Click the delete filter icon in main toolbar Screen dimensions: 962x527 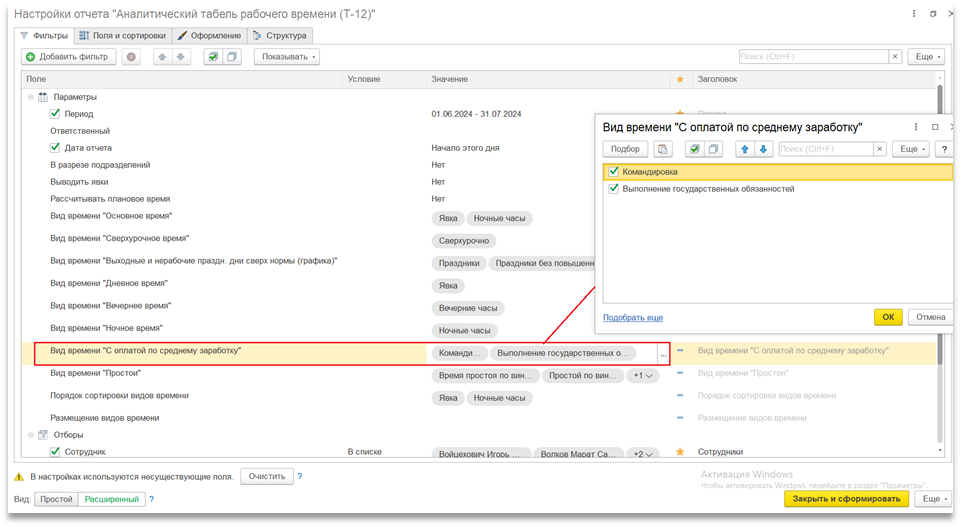(131, 57)
